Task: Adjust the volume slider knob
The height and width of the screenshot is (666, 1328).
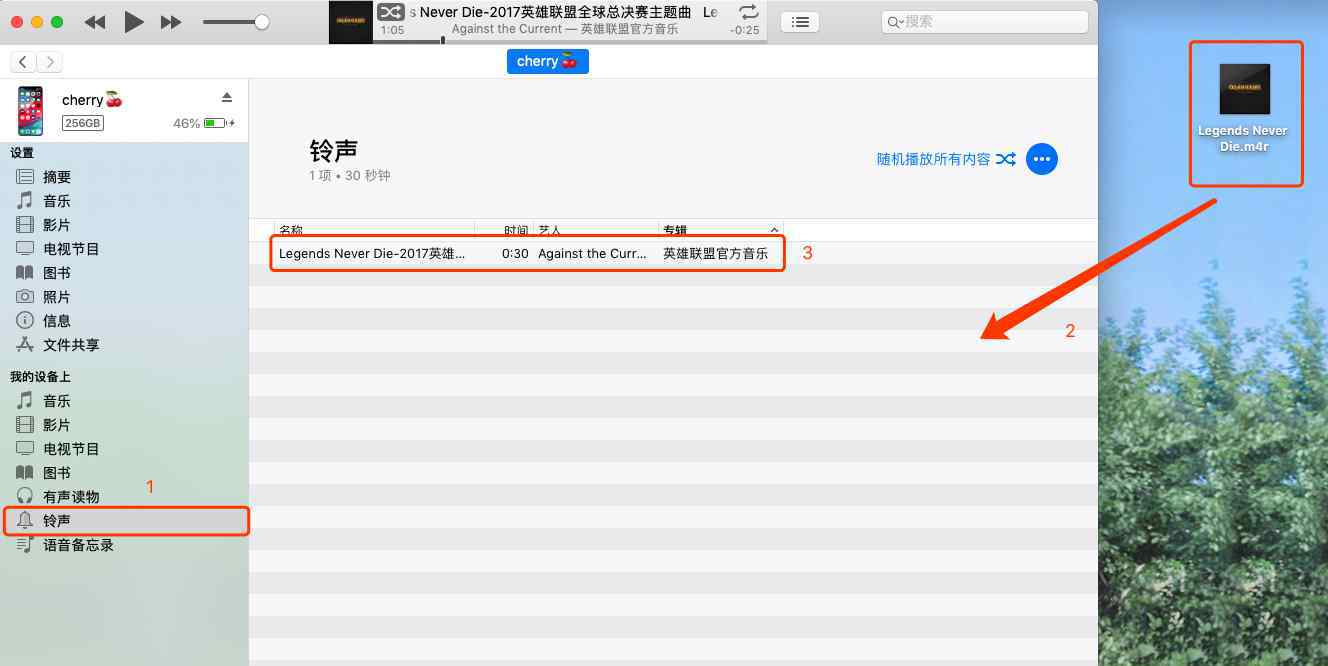Action: pyautogui.click(x=261, y=22)
